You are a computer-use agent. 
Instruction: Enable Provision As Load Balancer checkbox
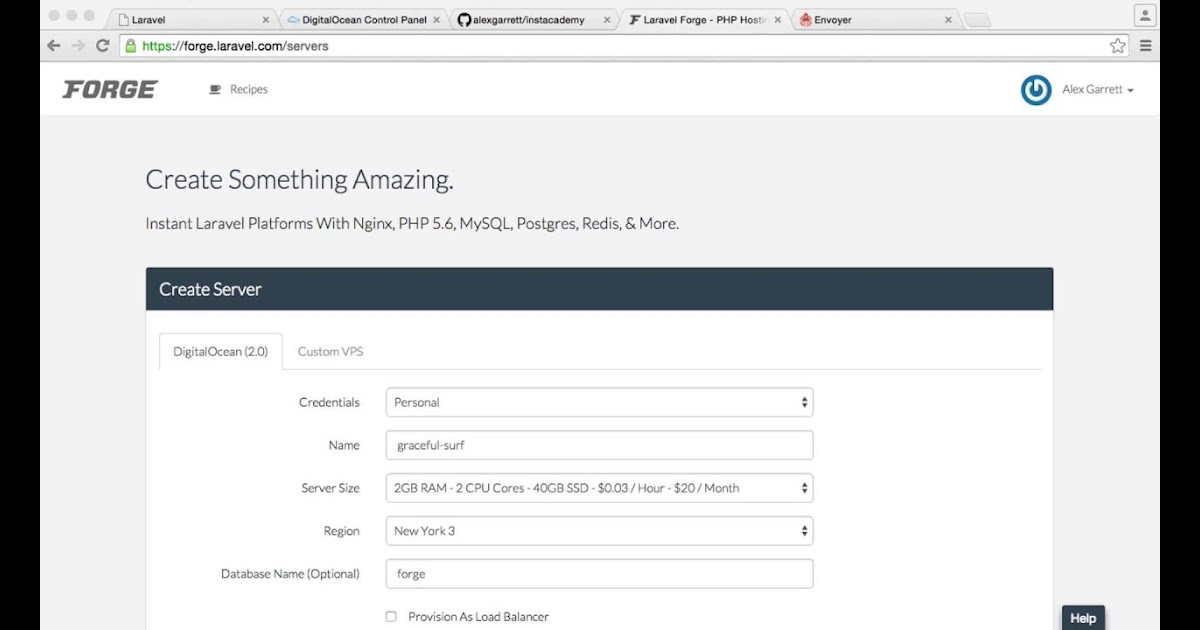pyautogui.click(x=391, y=617)
